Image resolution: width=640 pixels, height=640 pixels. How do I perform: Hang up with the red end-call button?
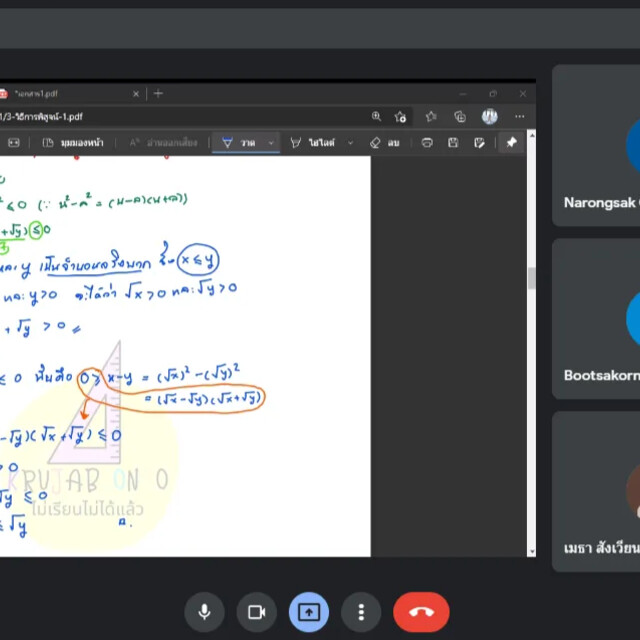click(x=421, y=612)
